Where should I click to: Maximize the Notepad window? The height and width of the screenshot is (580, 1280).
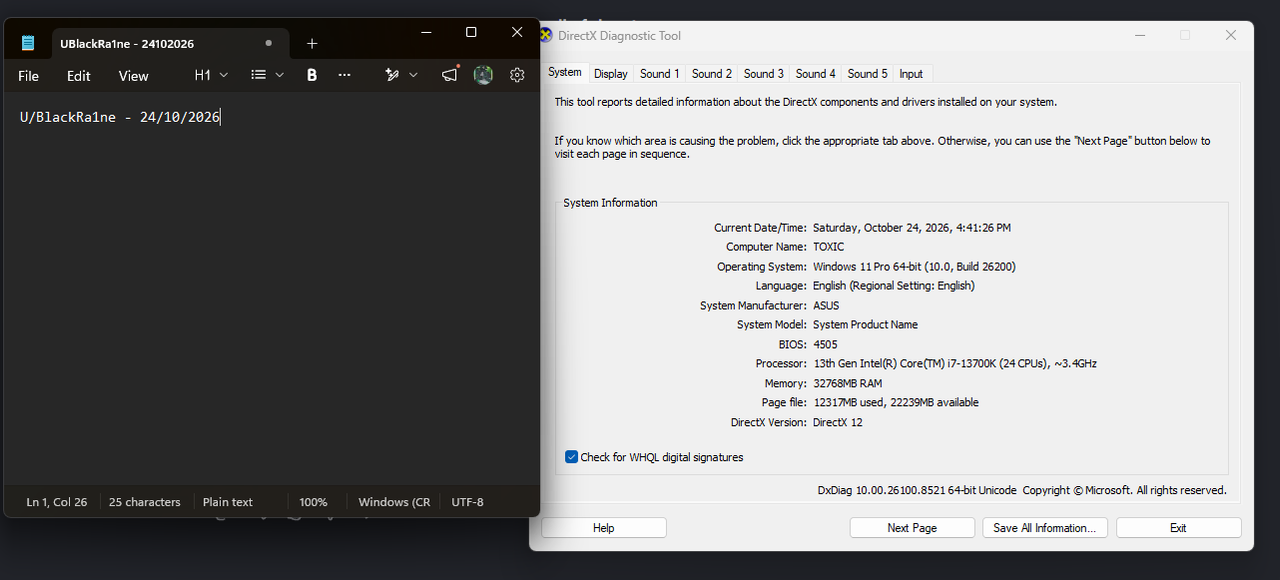(x=471, y=32)
